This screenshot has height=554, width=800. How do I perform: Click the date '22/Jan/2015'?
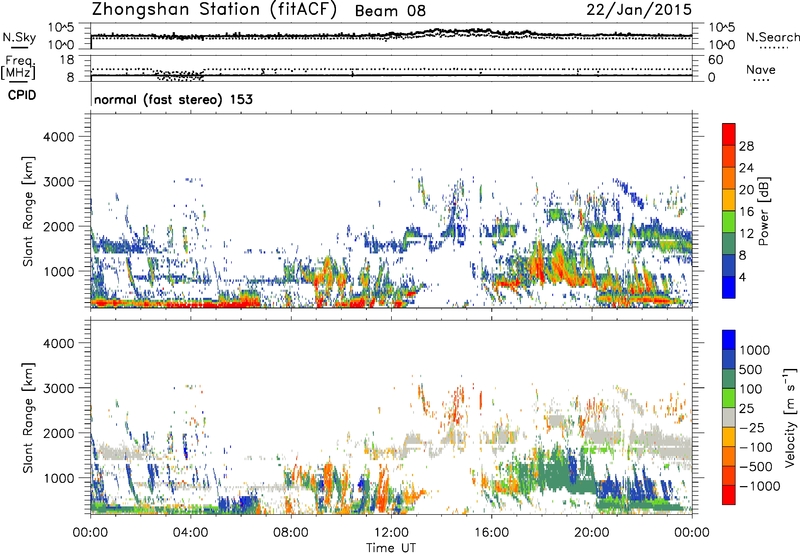tap(639, 10)
